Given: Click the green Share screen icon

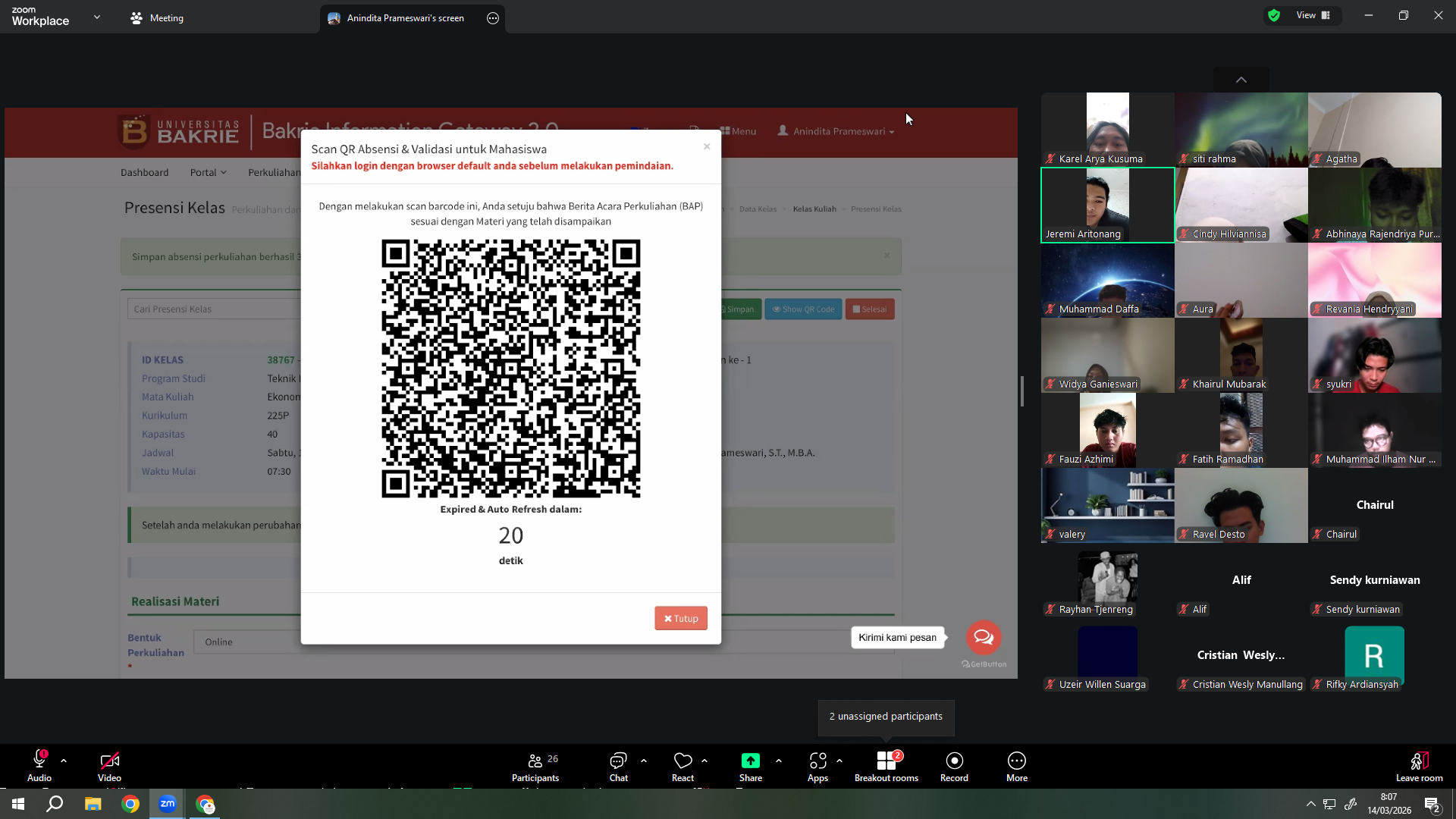Looking at the screenshot, I should click(751, 761).
